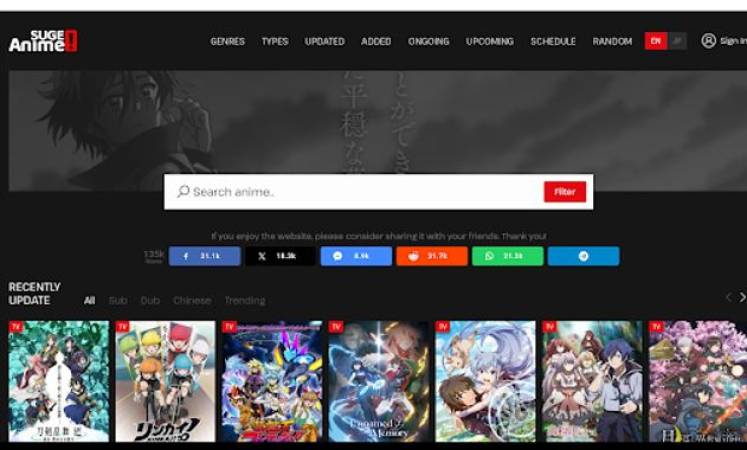Click the magnifier search icon
Viewport: 747px width, 450px height.
[183, 191]
